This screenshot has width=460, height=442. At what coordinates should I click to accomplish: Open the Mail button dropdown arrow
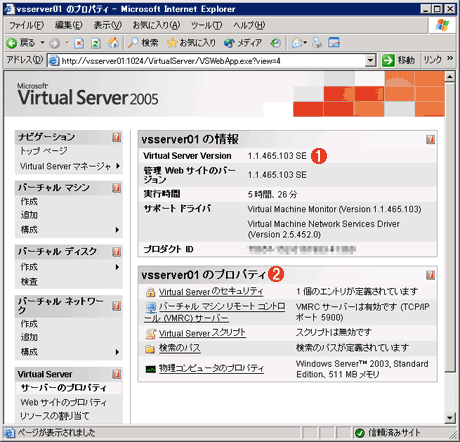pyautogui.click(x=305, y=43)
